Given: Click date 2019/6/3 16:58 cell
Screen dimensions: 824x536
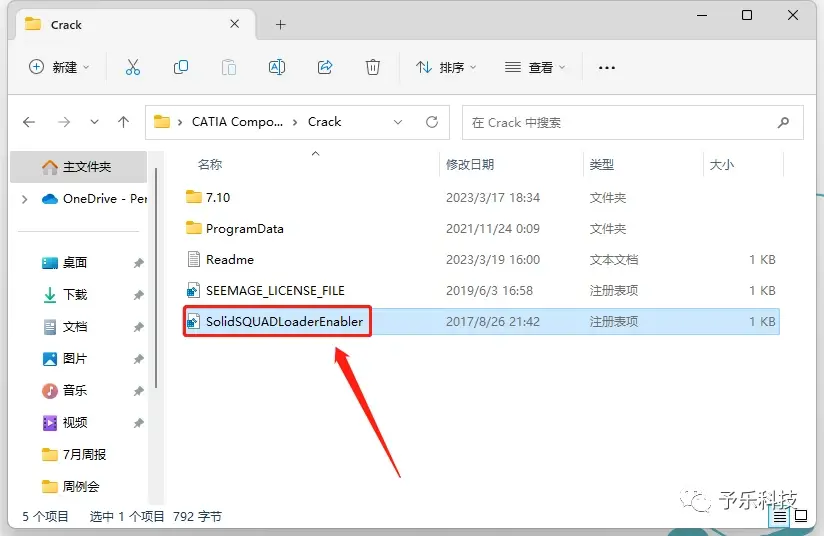Looking at the screenshot, I should (x=489, y=291).
